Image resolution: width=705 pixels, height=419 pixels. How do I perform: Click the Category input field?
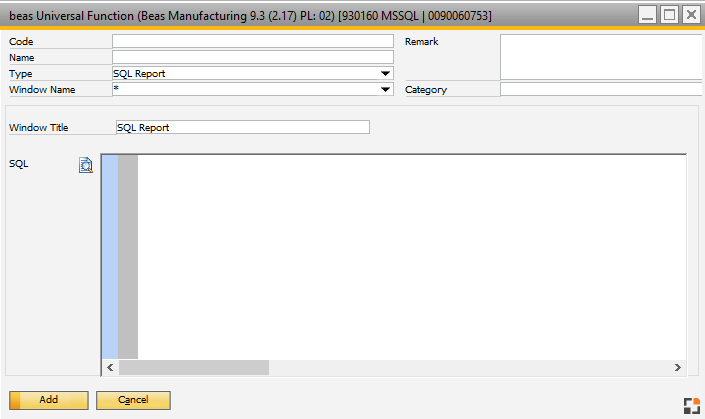(x=601, y=90)
